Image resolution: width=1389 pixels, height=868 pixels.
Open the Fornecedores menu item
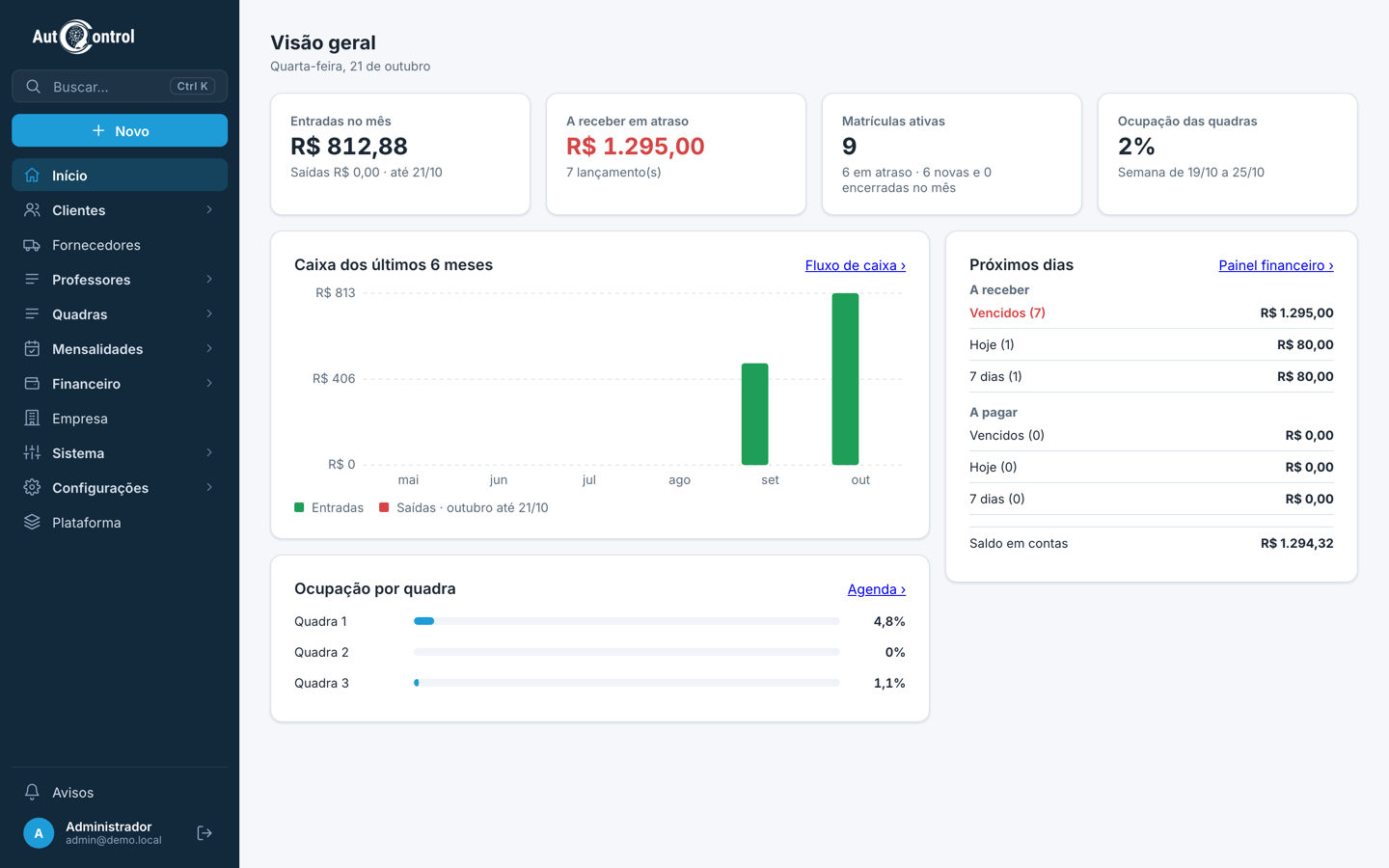120,245
